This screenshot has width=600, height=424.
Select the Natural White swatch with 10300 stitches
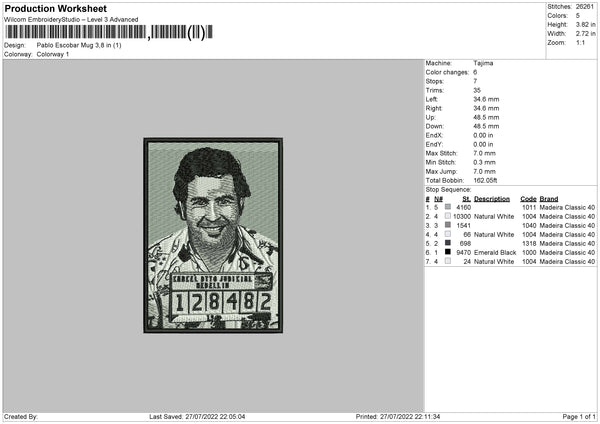[448, 216]
